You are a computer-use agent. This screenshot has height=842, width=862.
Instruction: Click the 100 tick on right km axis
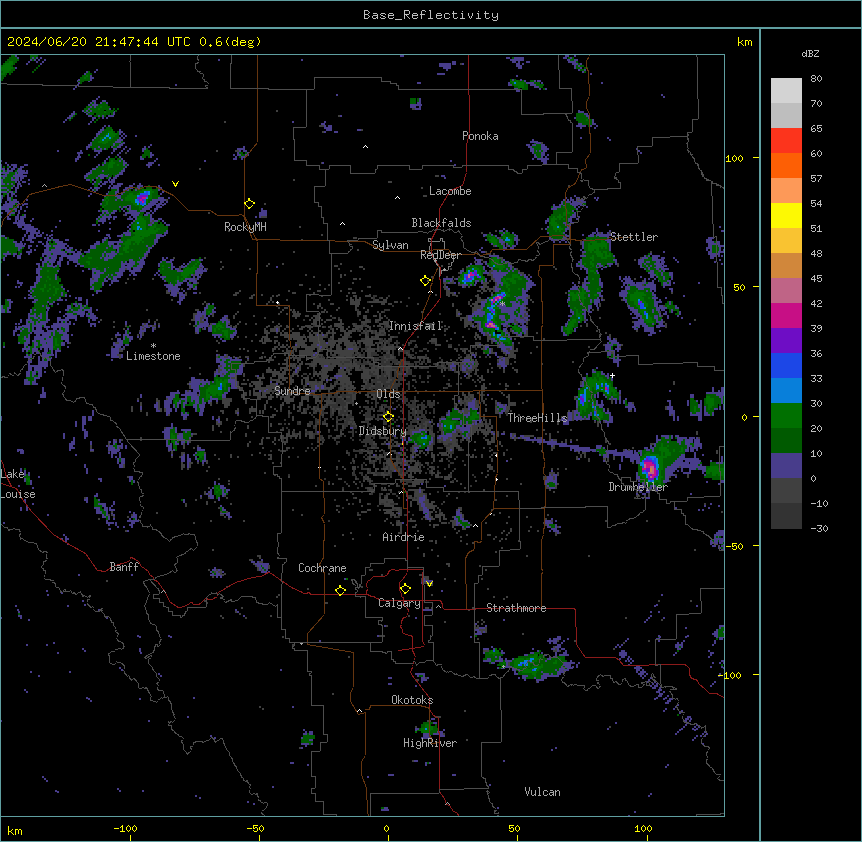pos(734,158)
